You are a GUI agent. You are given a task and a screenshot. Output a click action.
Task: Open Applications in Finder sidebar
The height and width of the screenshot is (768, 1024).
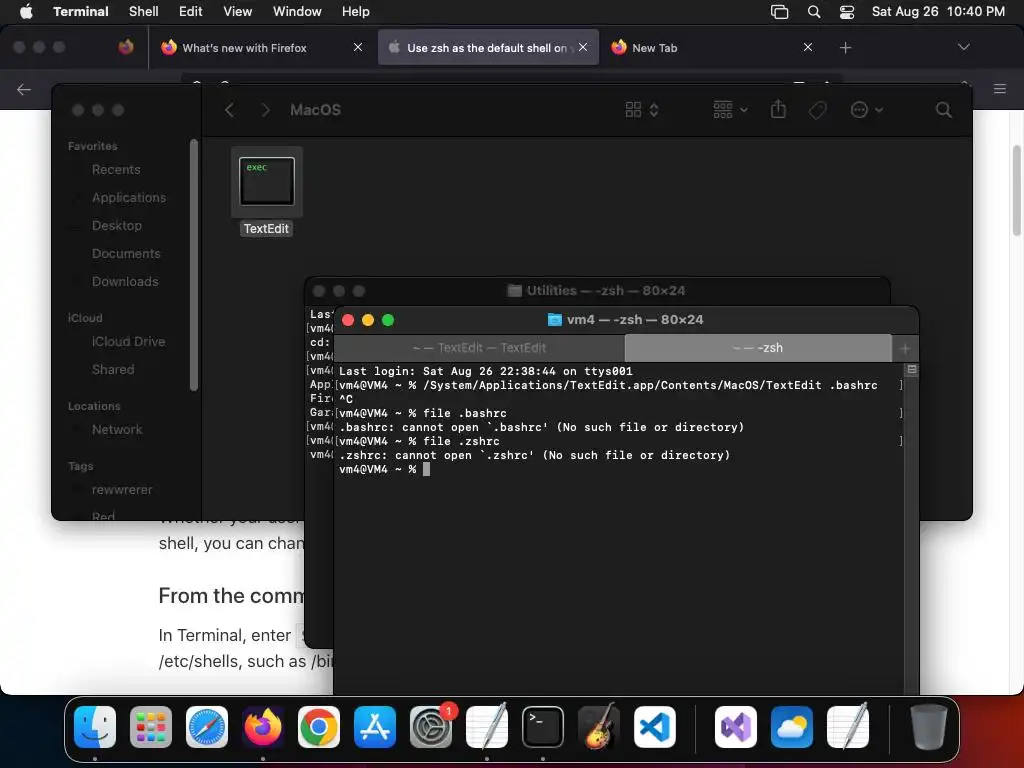129,197
